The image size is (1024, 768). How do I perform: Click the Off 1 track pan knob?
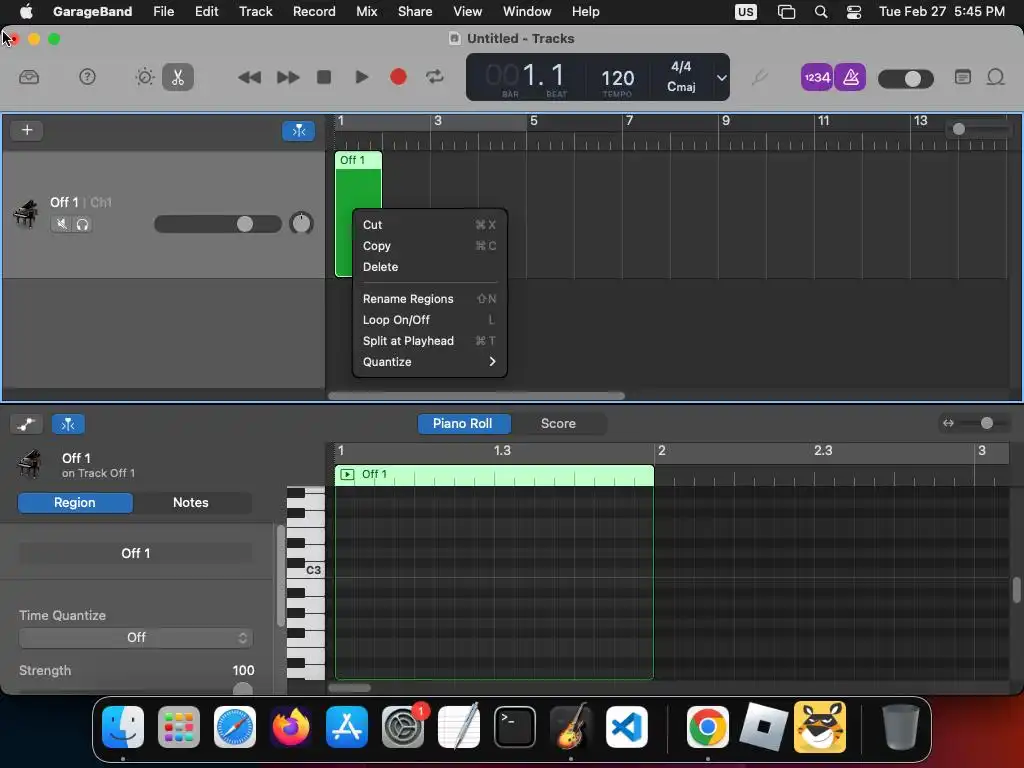(301, 223)
